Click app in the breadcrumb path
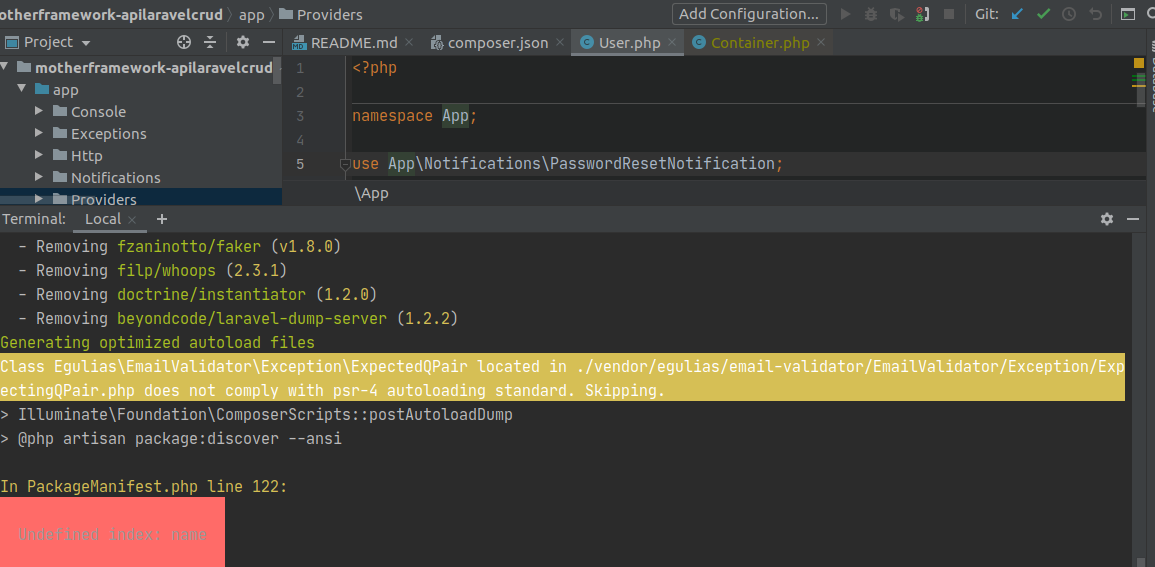This screenshot has height=567, width=1155. click(x=251, y=15)
